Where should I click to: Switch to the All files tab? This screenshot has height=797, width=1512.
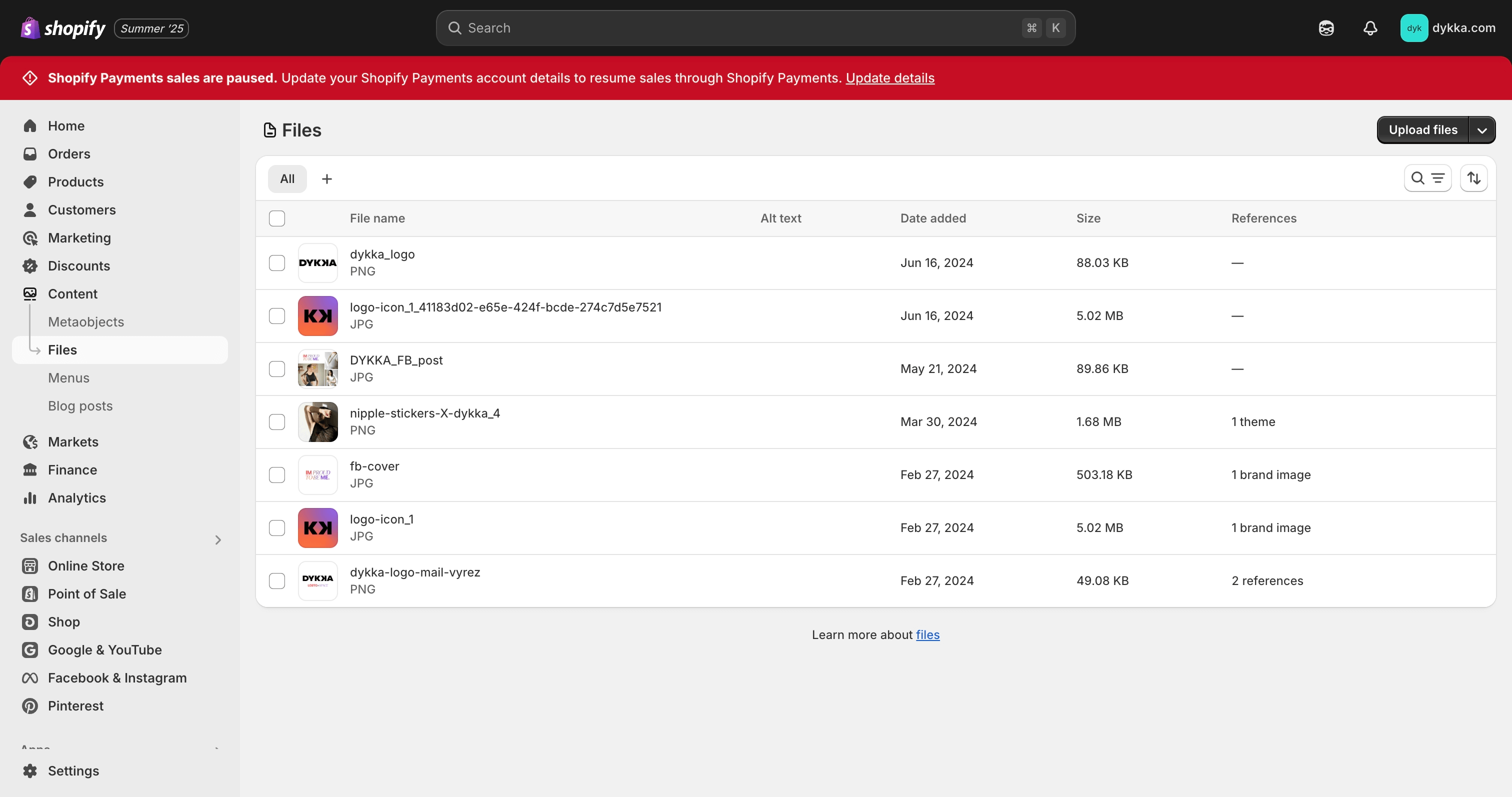[287, 179]
